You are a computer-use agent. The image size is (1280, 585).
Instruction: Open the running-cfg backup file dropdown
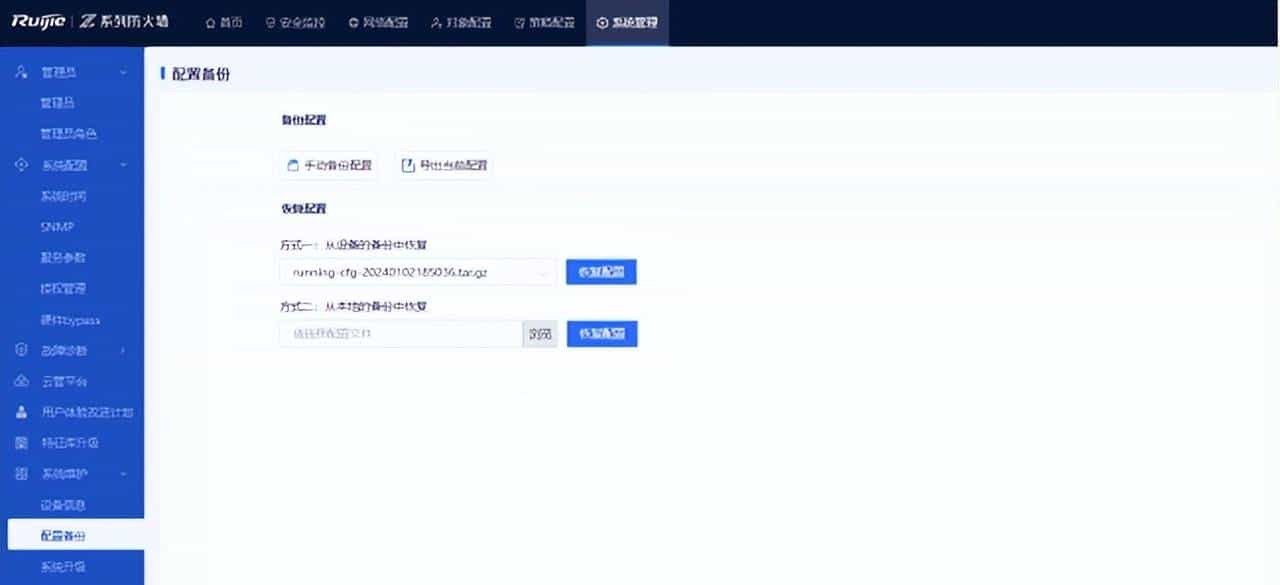tap(542, 271)
